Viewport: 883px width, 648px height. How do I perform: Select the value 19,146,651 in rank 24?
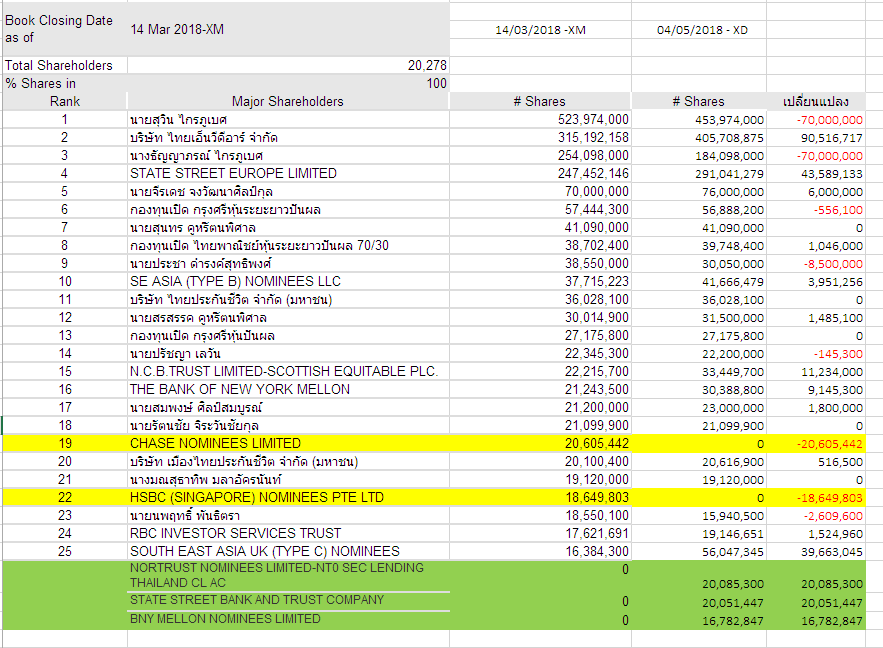click(x=699, y=534)
